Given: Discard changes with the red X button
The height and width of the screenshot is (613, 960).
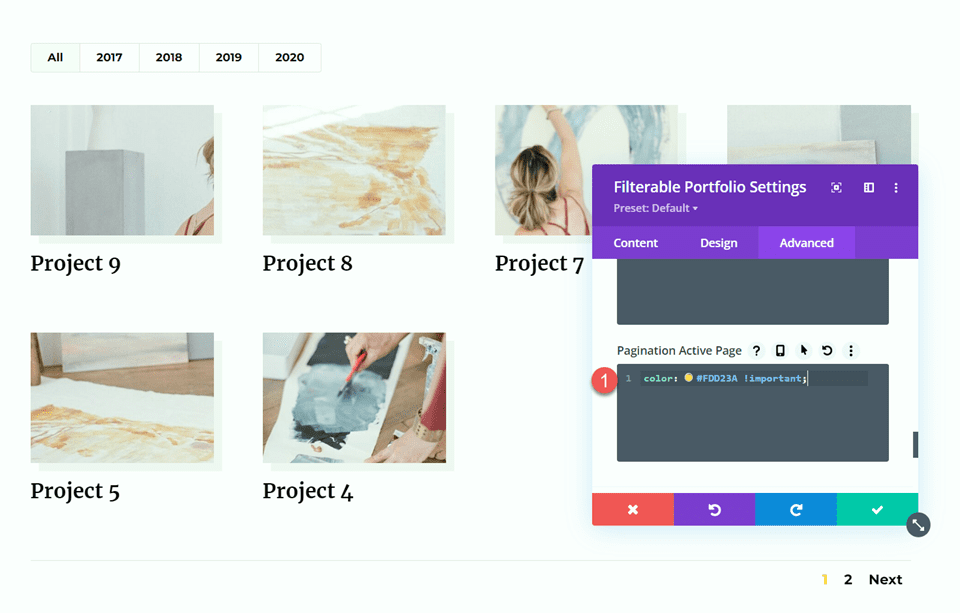Looking at the screenshot, I should [x=633, y=509].
